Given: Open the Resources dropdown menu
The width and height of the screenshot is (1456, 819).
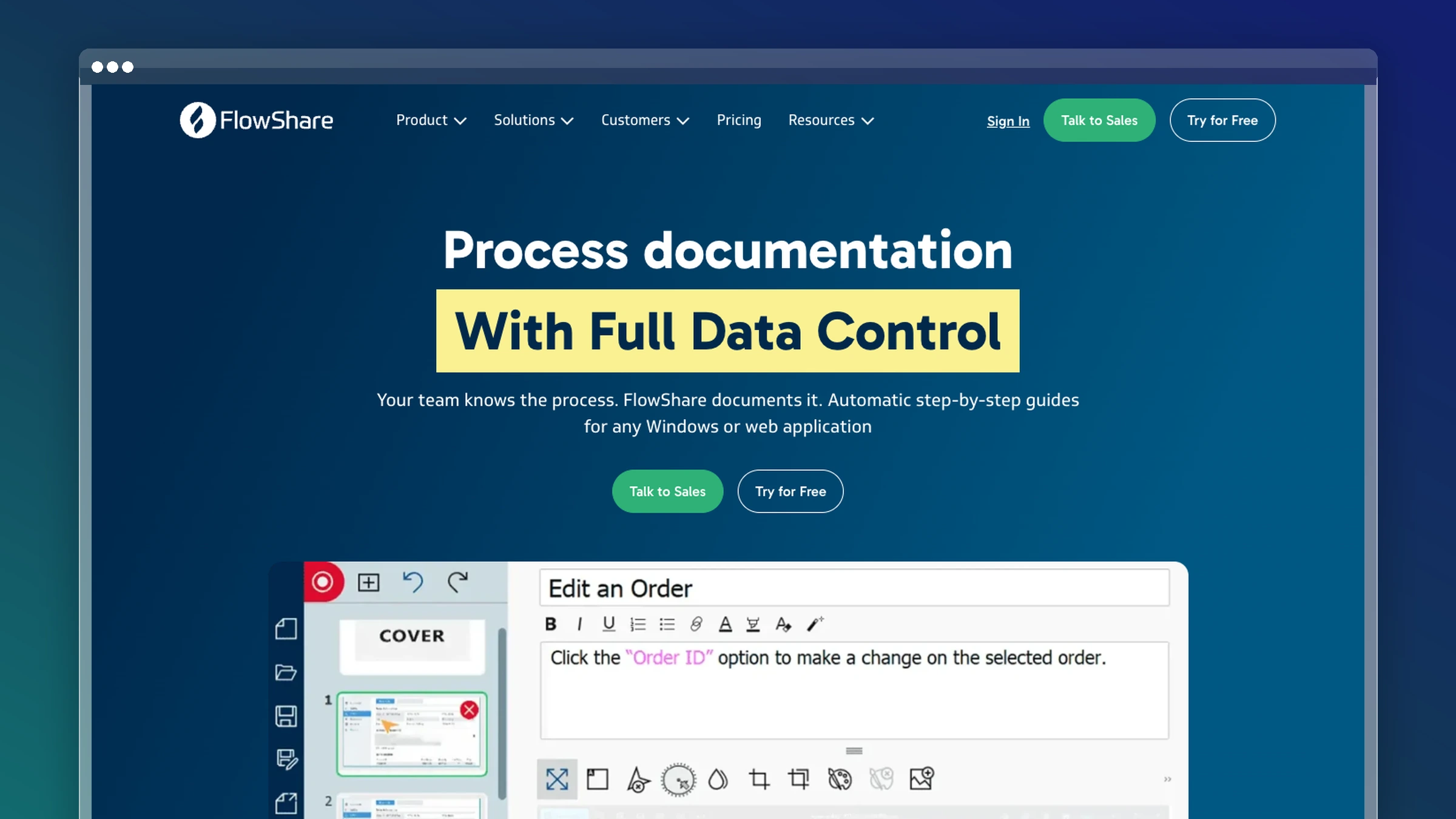Looking at the screenshot, I should click(831, 120).
